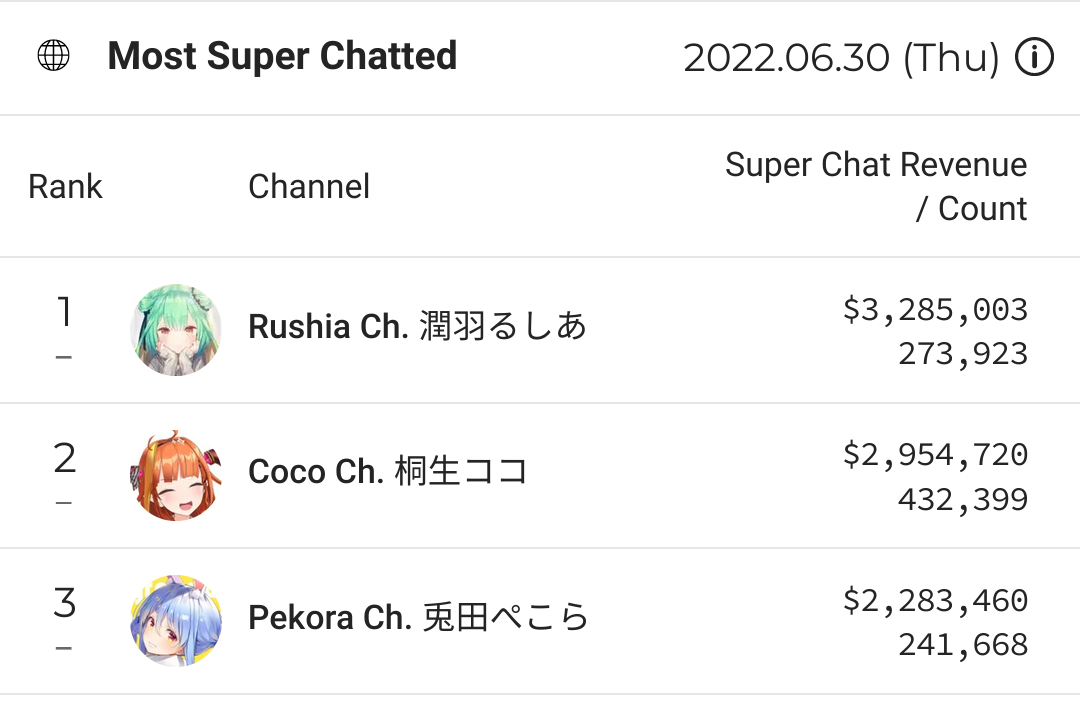Click the globe icon beside the title
The height and width of the screenshot is (709, 1080).
click(53, 57)
